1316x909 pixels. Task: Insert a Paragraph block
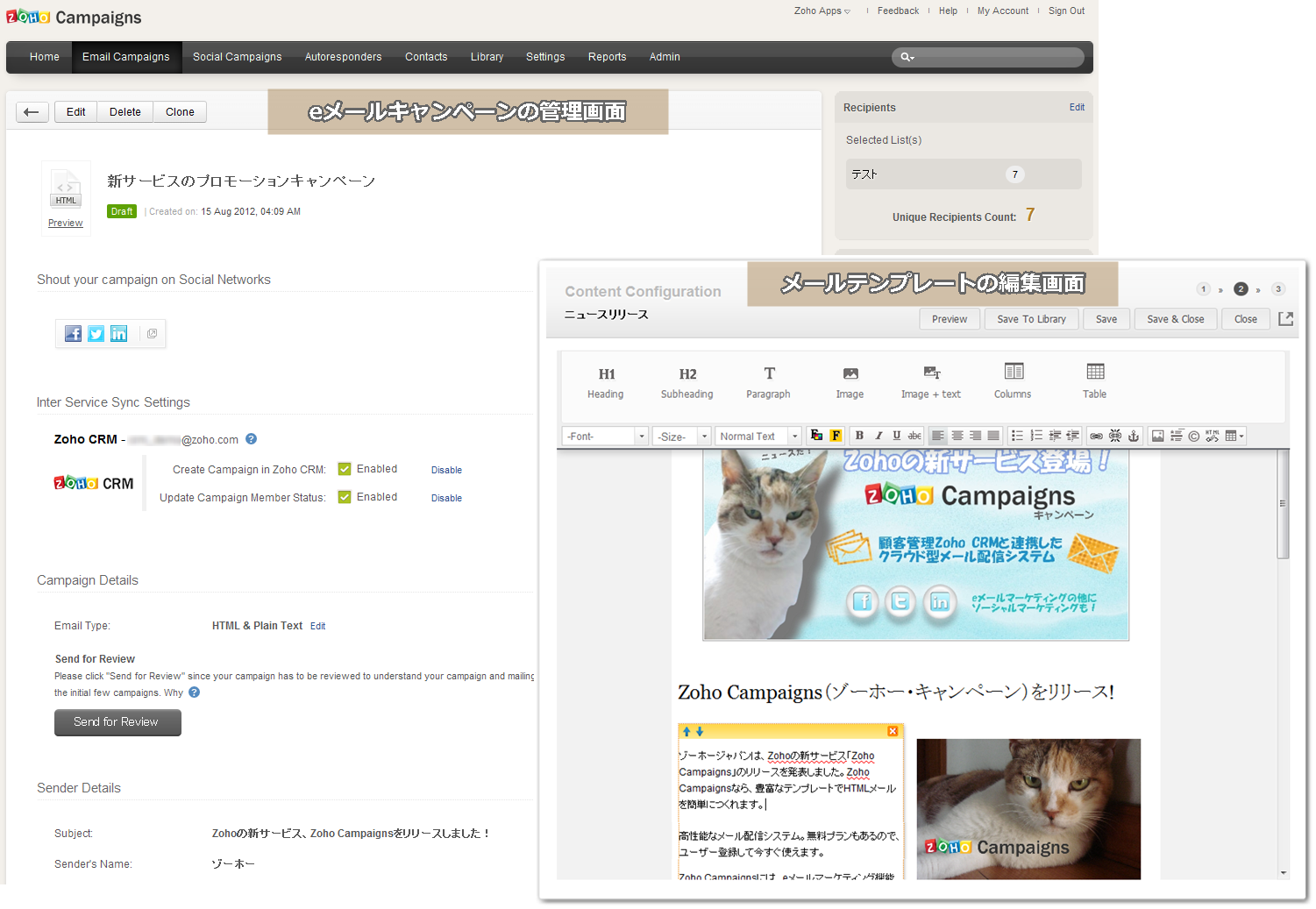point(769,383)
